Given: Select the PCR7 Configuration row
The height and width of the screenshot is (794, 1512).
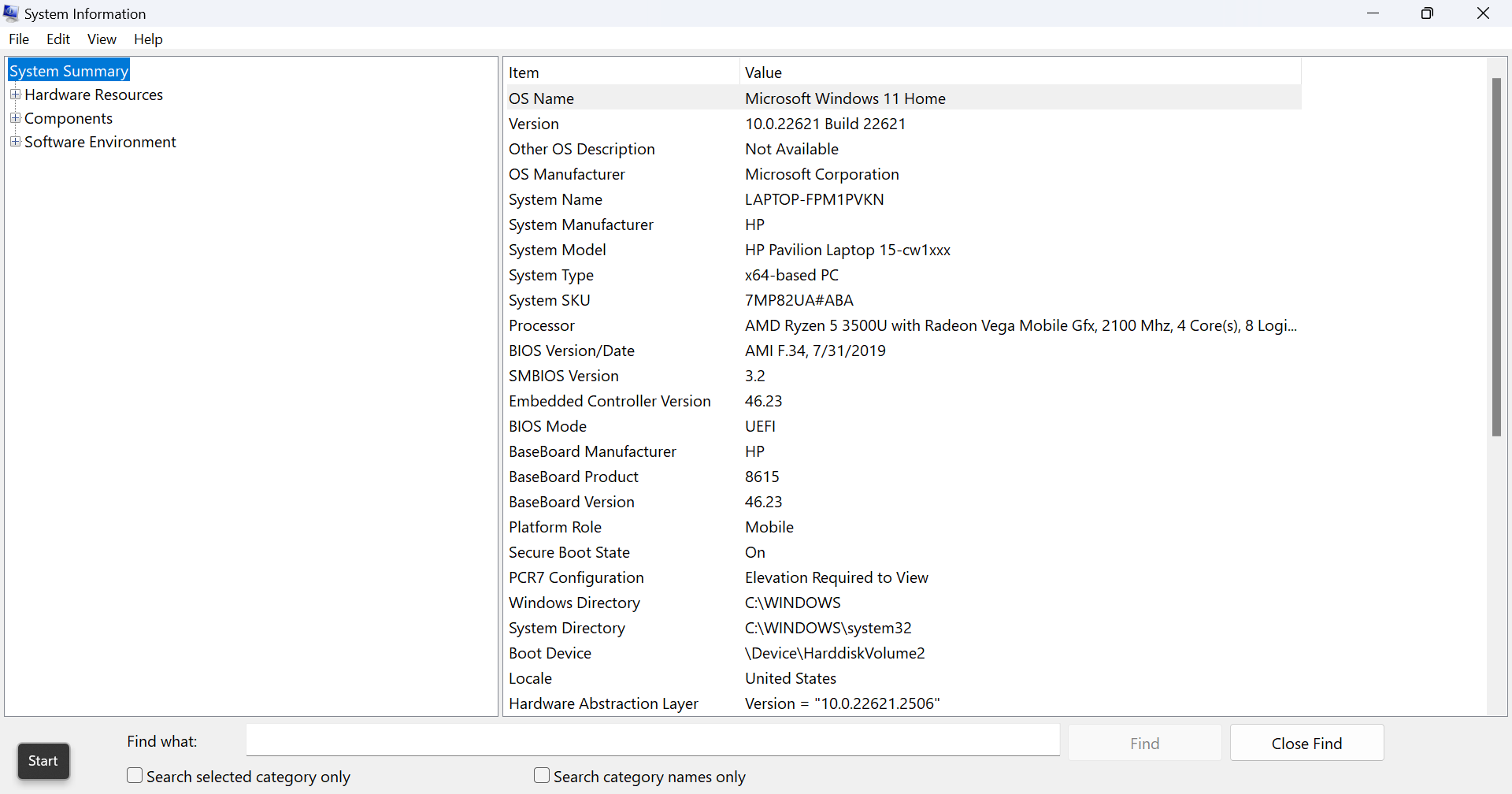Looking at the screenshot, I should click(x=902, y=577).
